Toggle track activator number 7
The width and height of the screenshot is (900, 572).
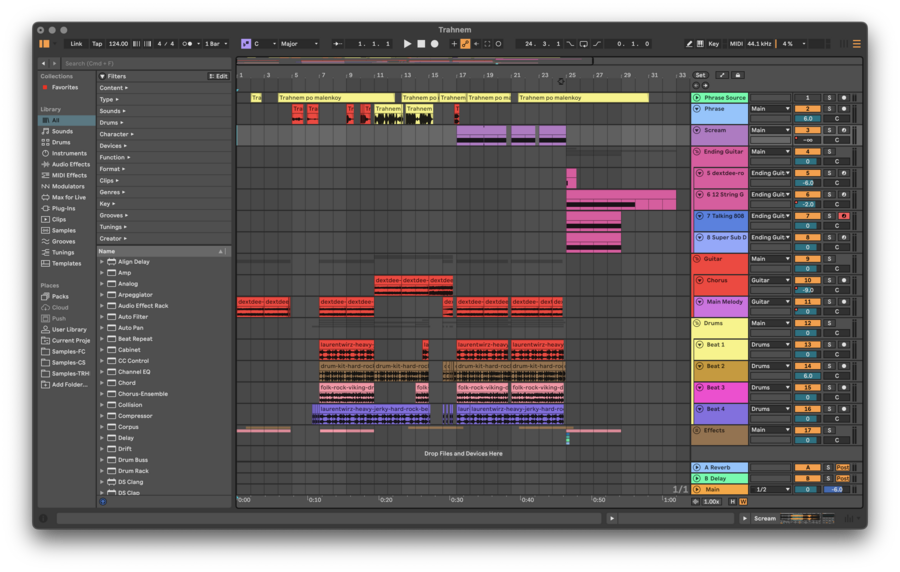click(807, 216)
